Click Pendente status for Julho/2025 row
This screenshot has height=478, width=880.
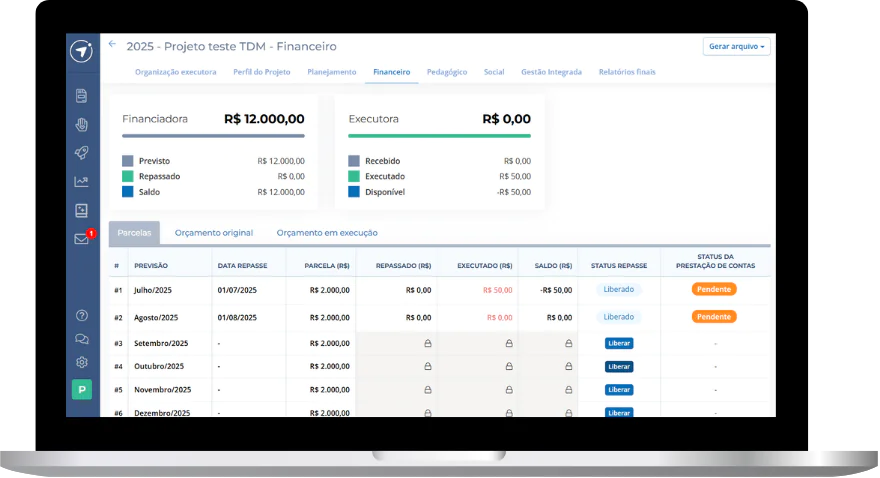click(x=714, y=289)
